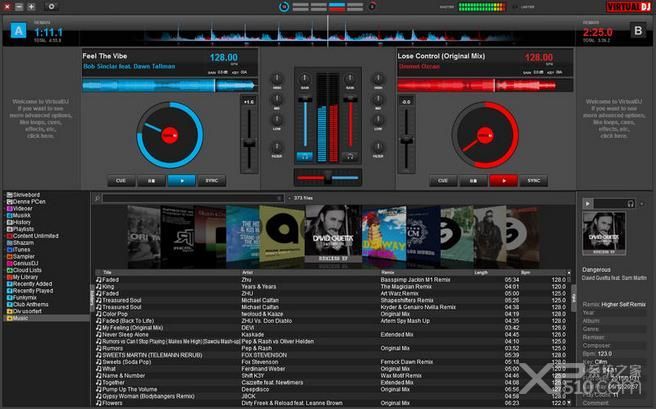Image resolution: width=656 pixels, height=409 pixels.
Task: Click deck A pause button
Action: (x=151, y=181)
